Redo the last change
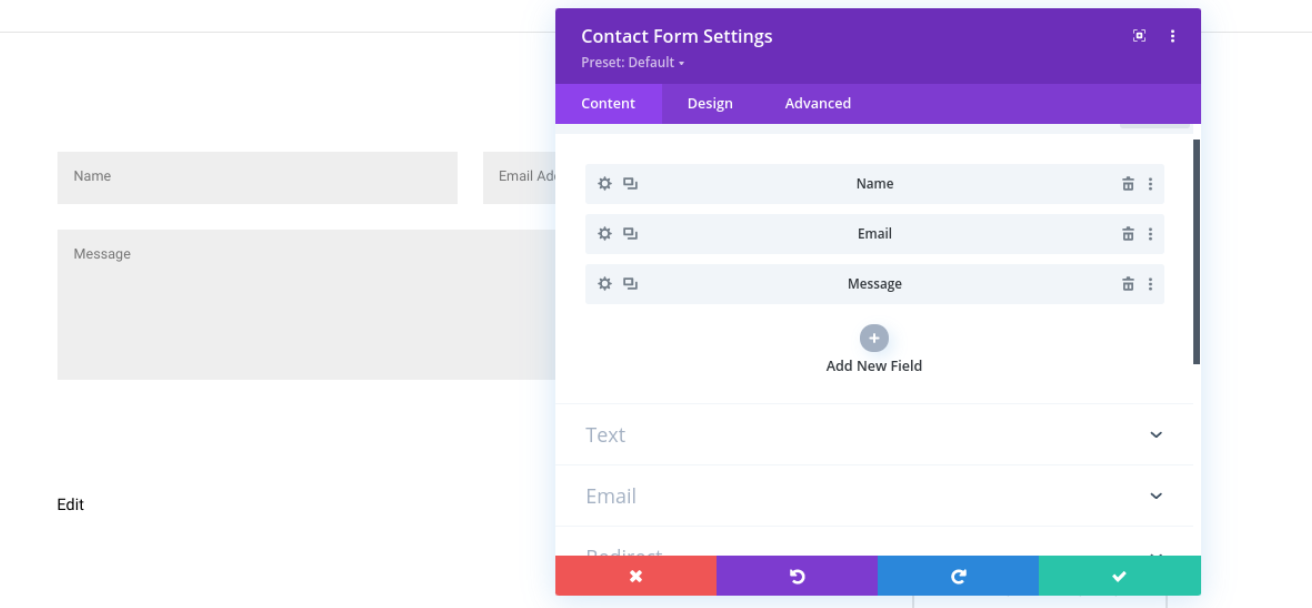The image size is (1312, 608). (958, 575)
